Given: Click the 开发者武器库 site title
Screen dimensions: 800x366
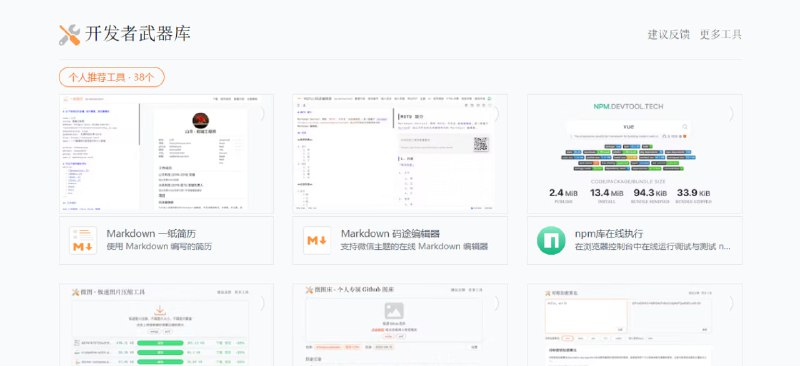Looking at the screenshot, I should pyautogui.click(x=137, y=34).
